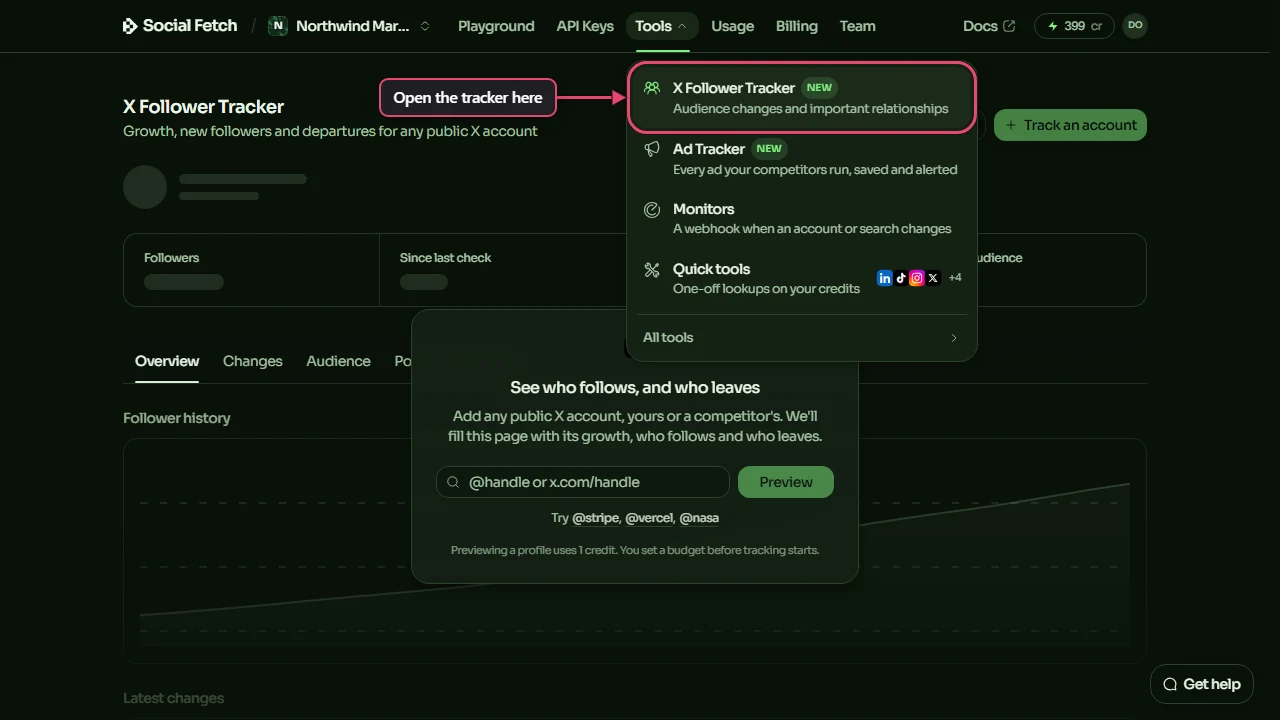
Task: Click the Preview button
Action: (x=786, y=482)
